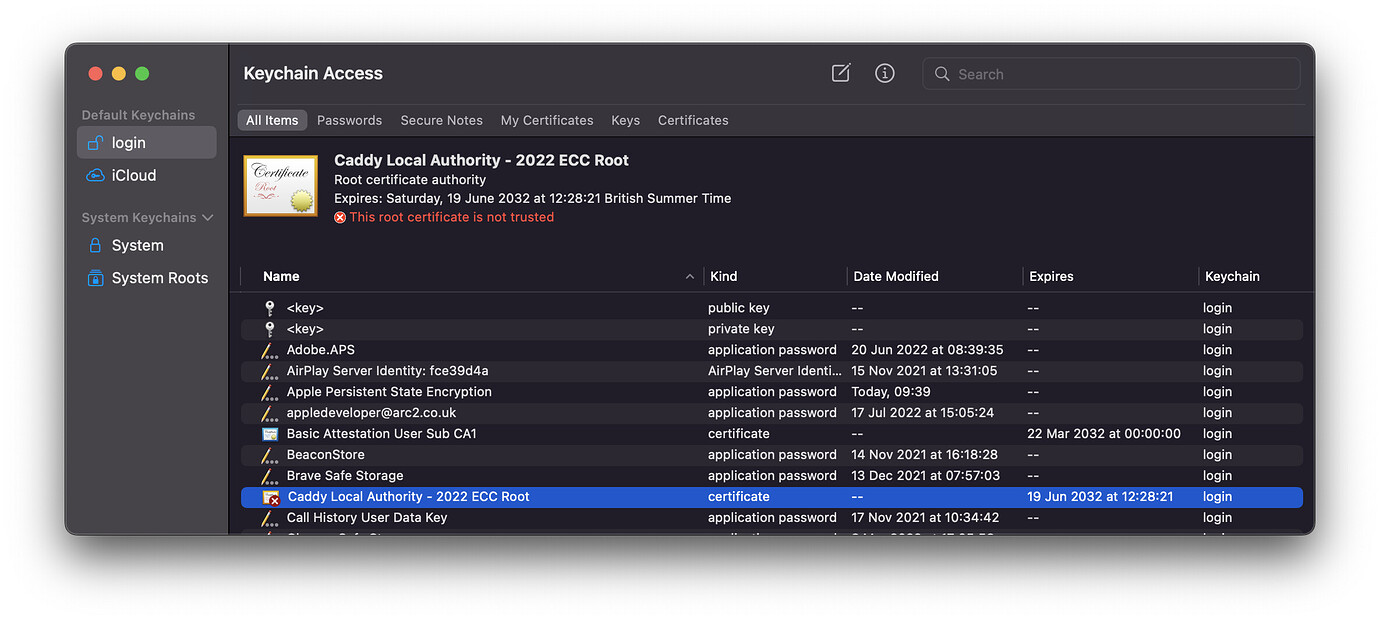
Task: Select Basic Attestation User Sub CA1 row
Action: [x=771, y=434]
